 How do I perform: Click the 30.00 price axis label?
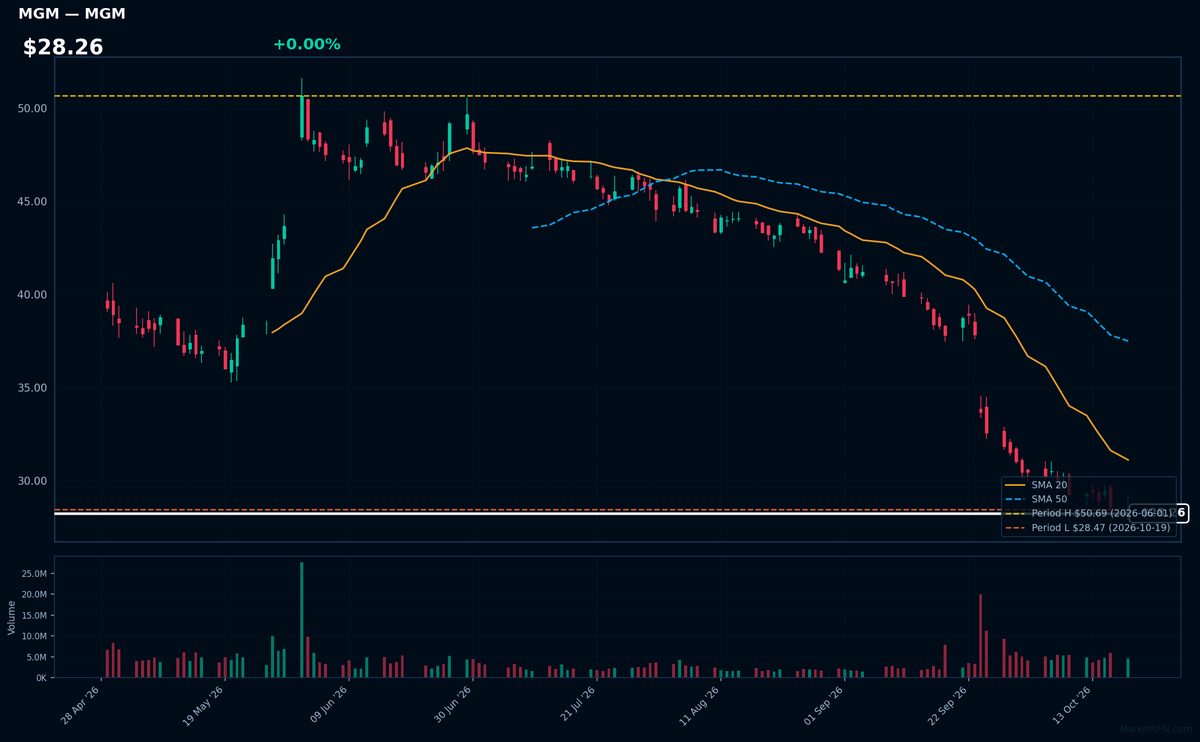point(32,481)
